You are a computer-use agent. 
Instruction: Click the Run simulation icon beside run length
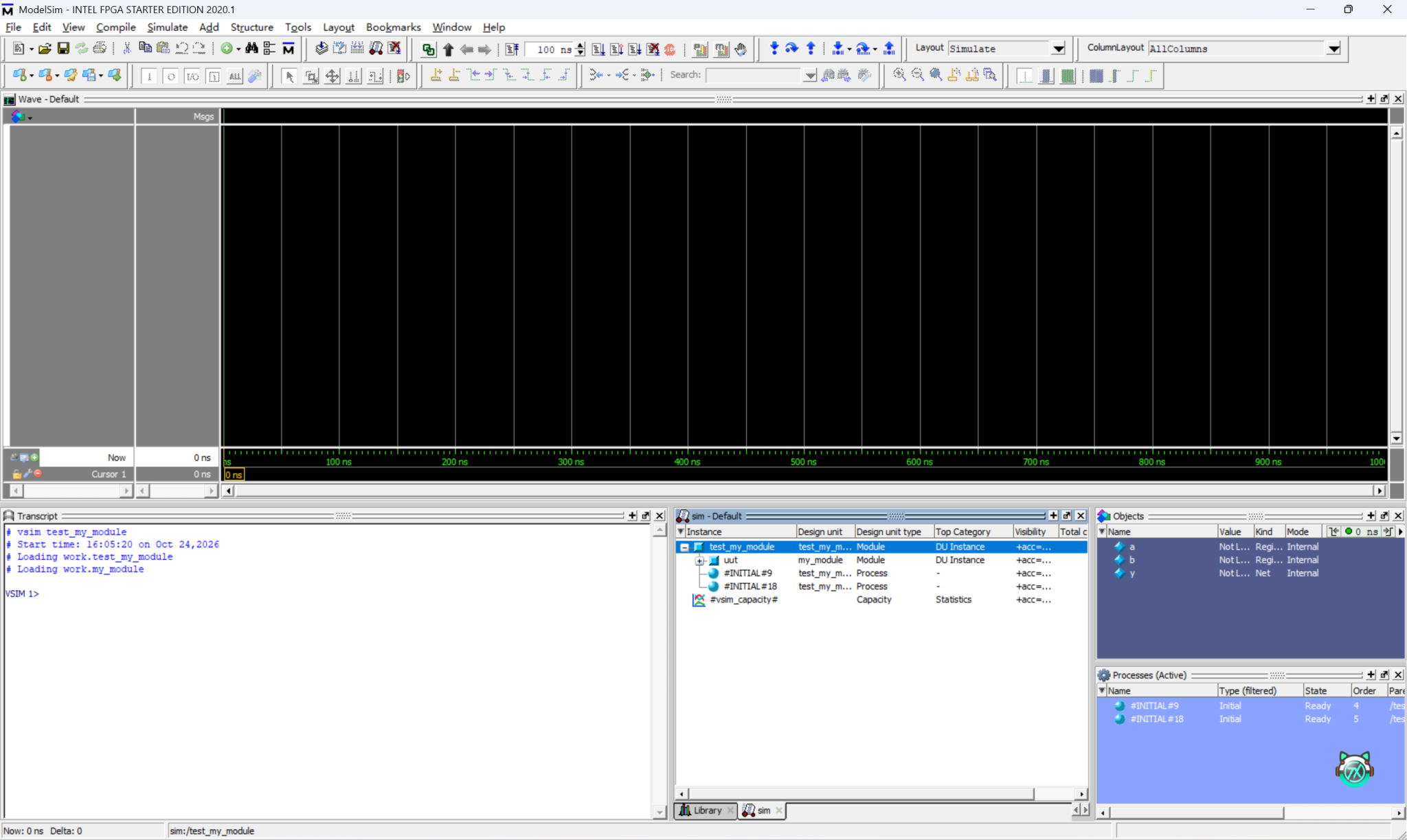coord(598,49)
